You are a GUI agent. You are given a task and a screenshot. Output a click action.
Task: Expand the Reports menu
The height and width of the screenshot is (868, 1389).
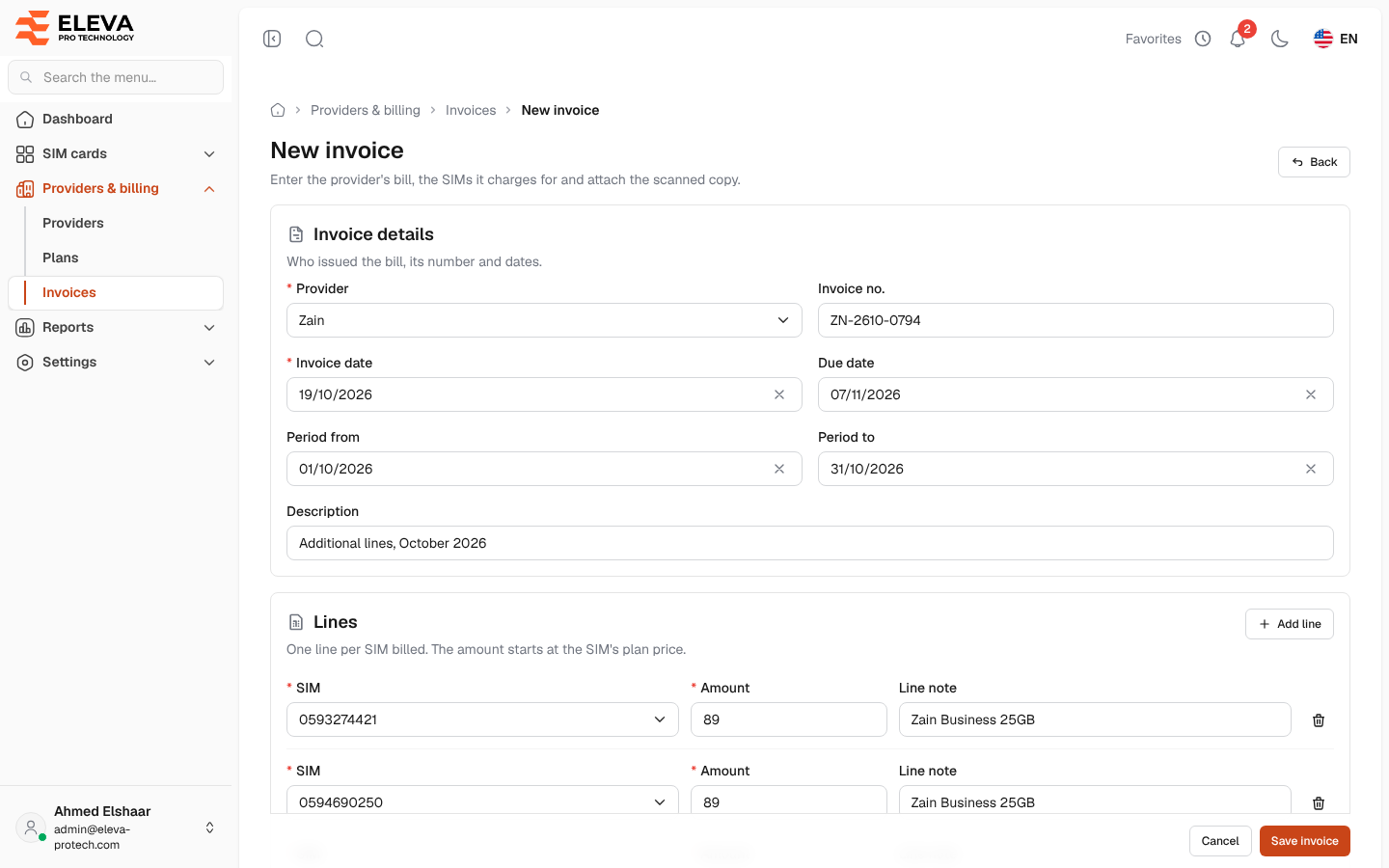116,327
